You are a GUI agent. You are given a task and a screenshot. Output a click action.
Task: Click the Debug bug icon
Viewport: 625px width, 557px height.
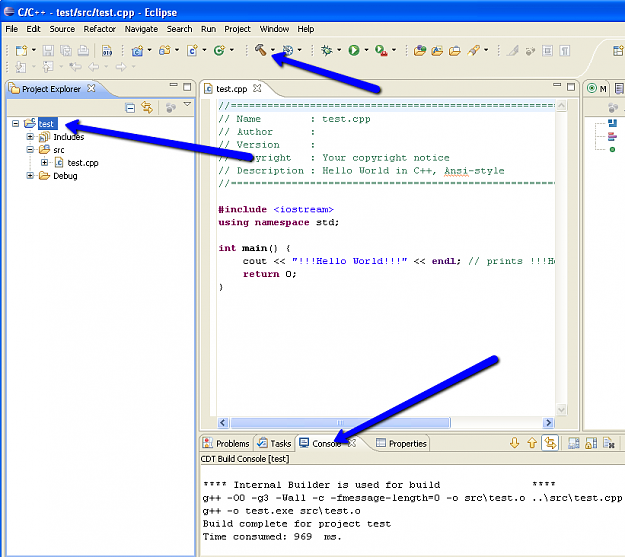326,51
